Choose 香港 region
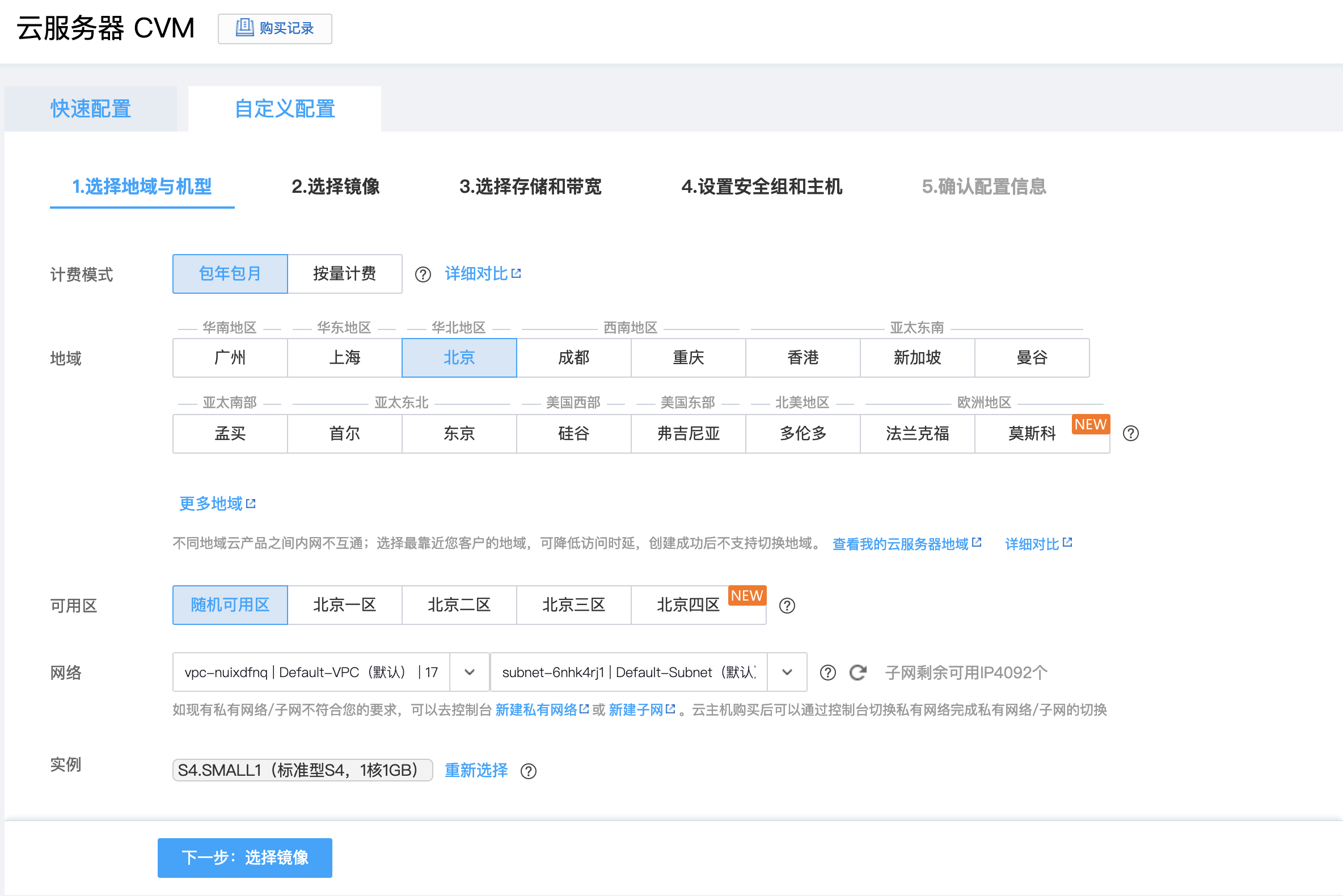The image size is (1343, 896). 803,358
